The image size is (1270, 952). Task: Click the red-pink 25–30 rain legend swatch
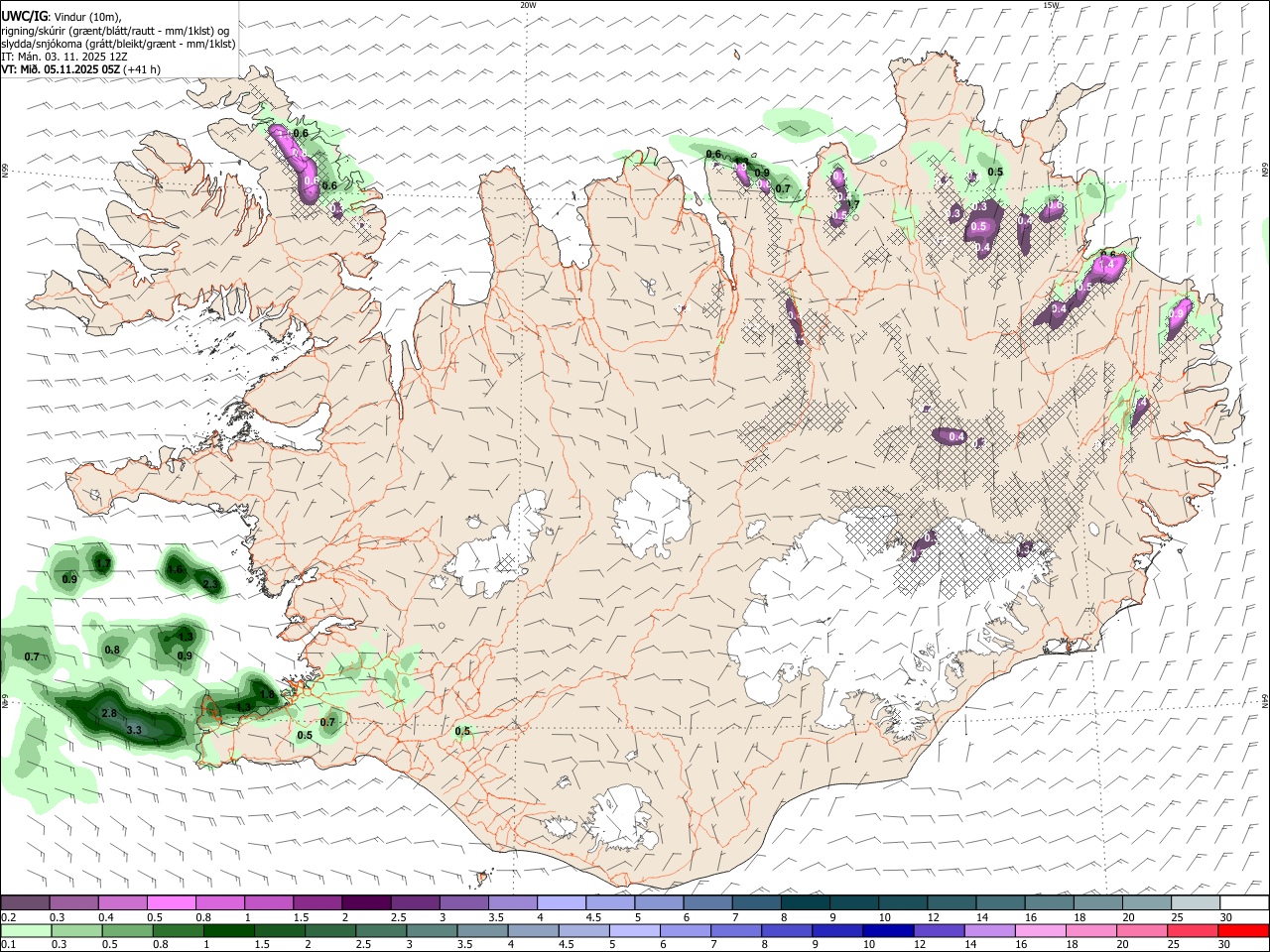point(1192,931)
